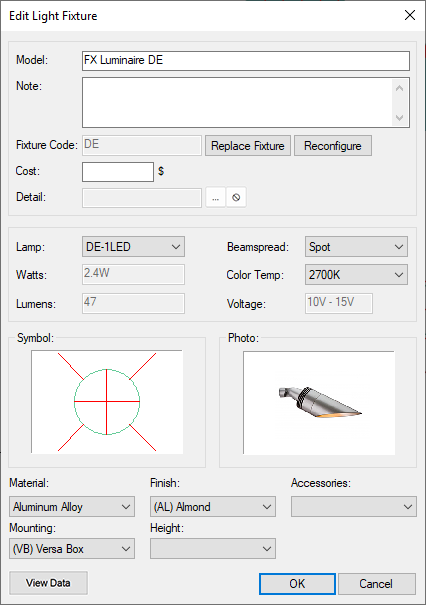
Task: Open the Beamspread dropdown showing Spot
Action: [x=356, y=247]
